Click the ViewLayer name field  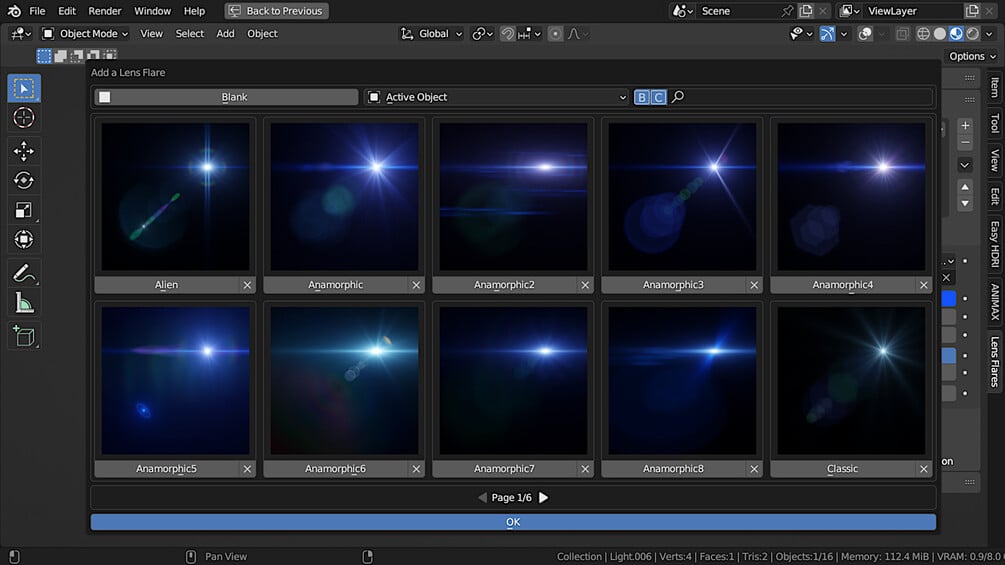(x=913, y=11)
